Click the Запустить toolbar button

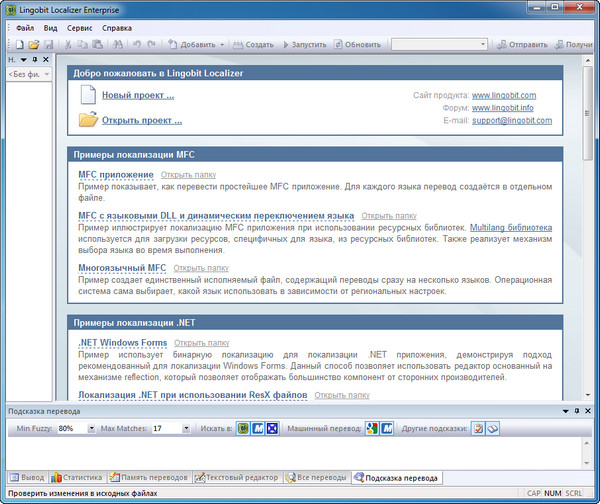coord(305,45)
